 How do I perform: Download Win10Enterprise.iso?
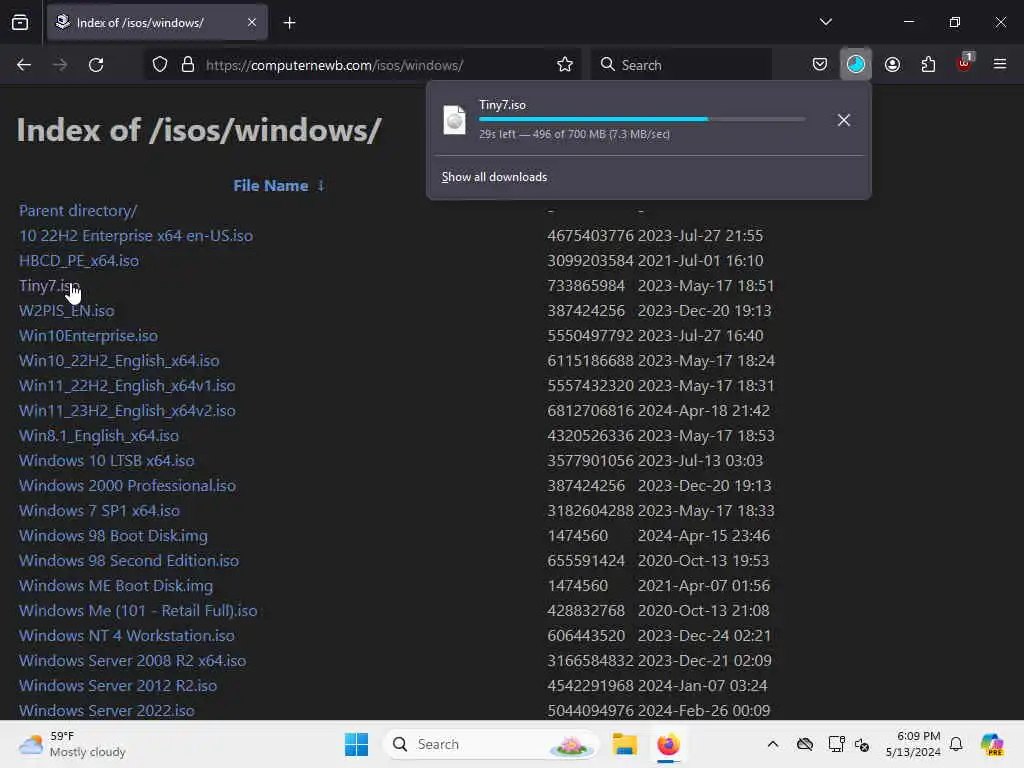(x=88, y=336)
